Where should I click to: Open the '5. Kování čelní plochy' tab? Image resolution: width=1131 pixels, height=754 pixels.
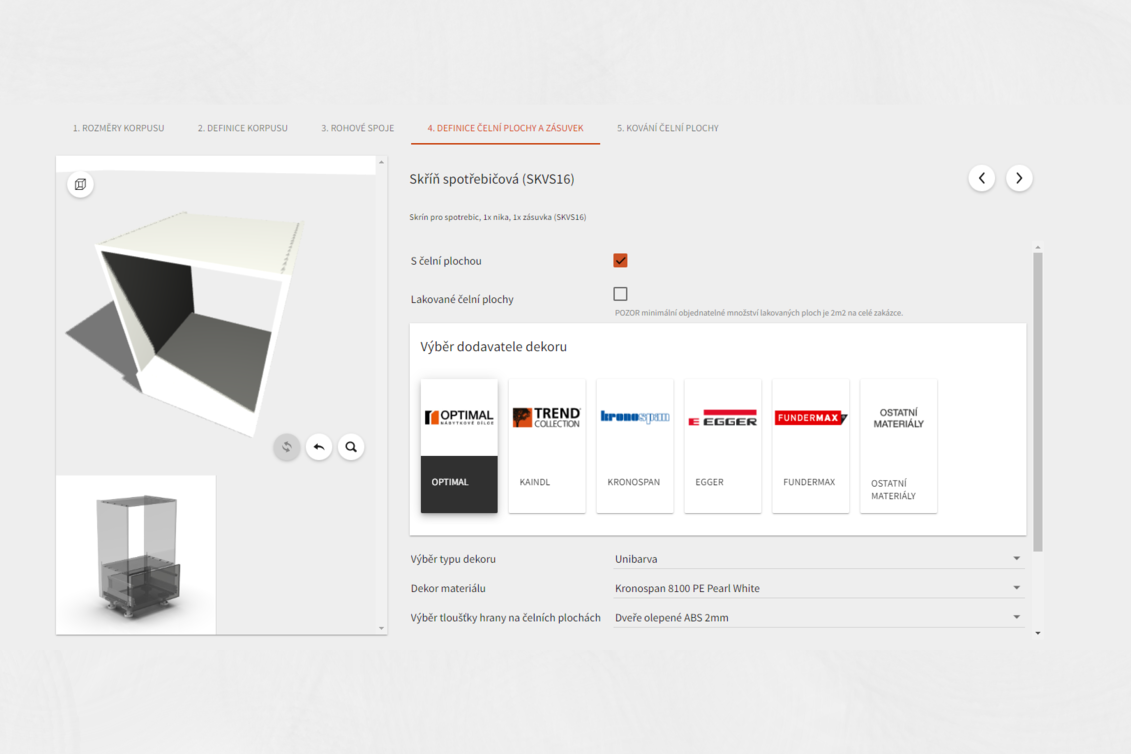667,128
